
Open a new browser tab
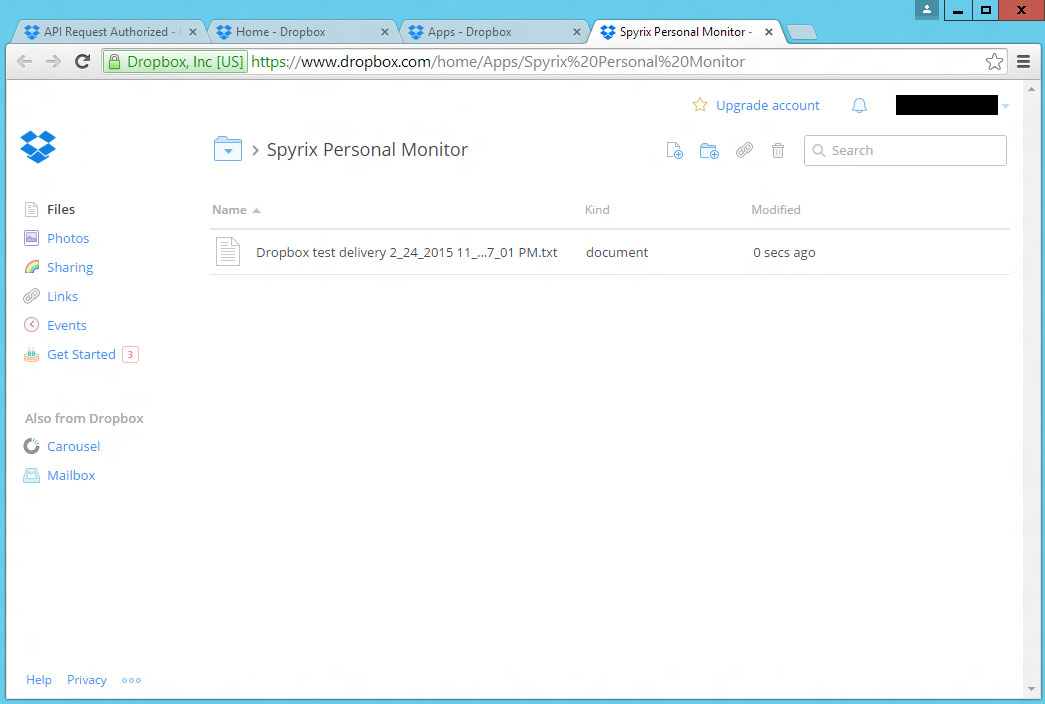pyautogui.click(x=802, y=32)
